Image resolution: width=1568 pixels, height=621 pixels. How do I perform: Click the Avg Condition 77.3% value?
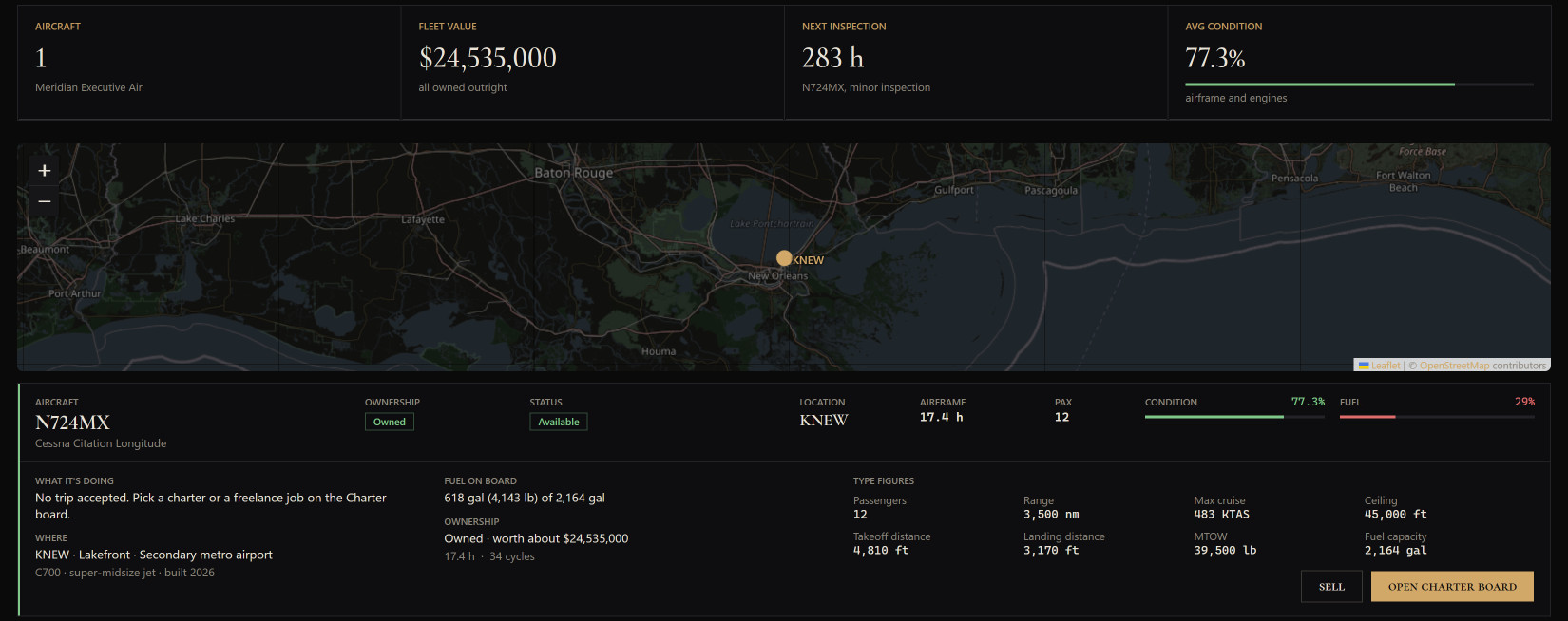(x=1214, y=59)
